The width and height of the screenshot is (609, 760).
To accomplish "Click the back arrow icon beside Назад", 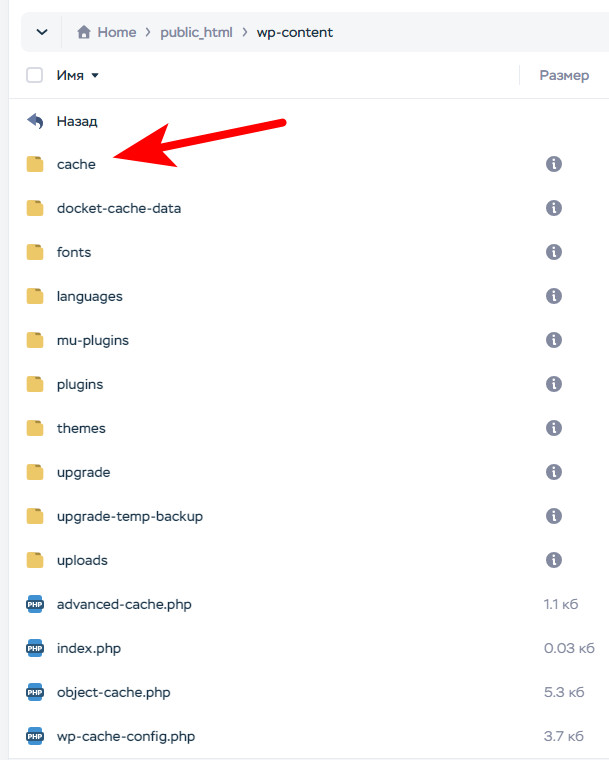I will click(35, 121).
